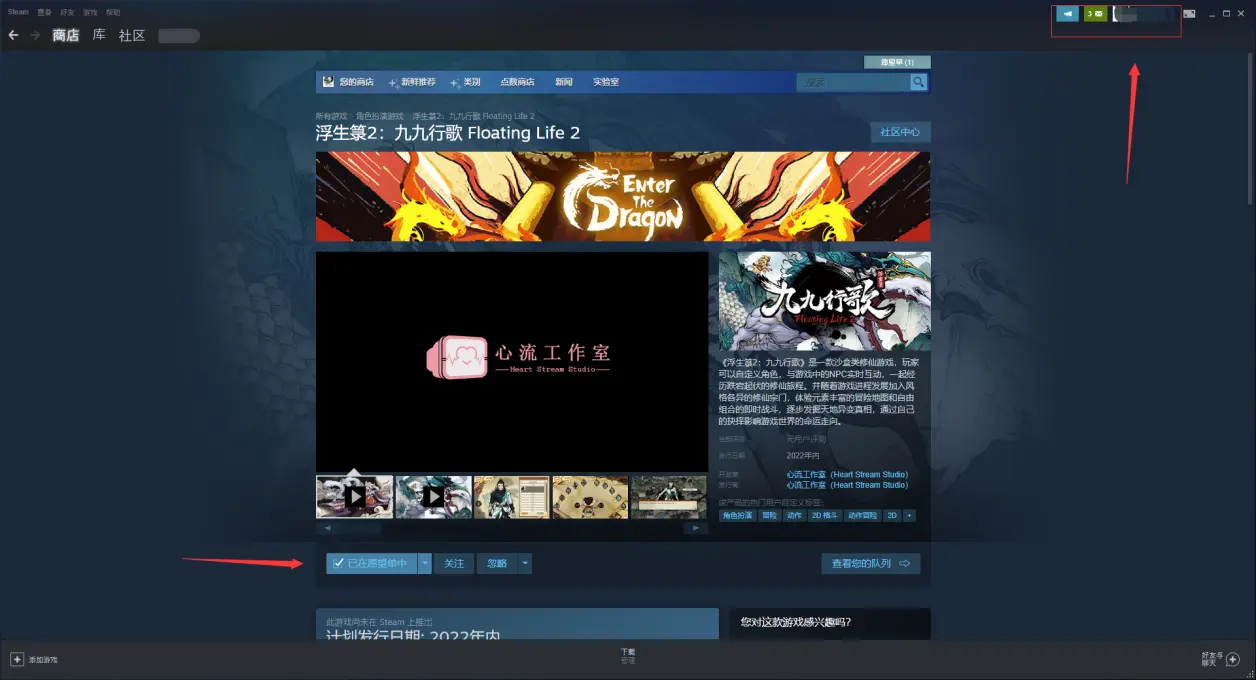Select the 冒险 tag
The height and width of the screenshot is (680, 1256).
tap(769, 516)
